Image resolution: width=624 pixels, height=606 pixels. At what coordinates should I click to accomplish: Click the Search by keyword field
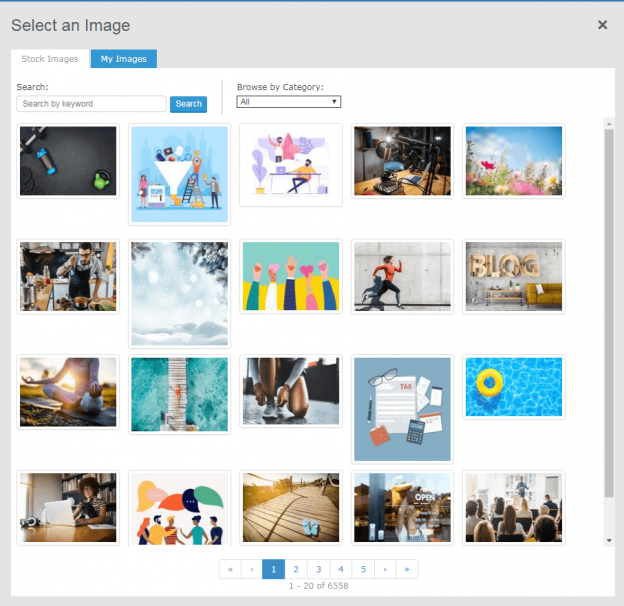click(x=92, y=104)
